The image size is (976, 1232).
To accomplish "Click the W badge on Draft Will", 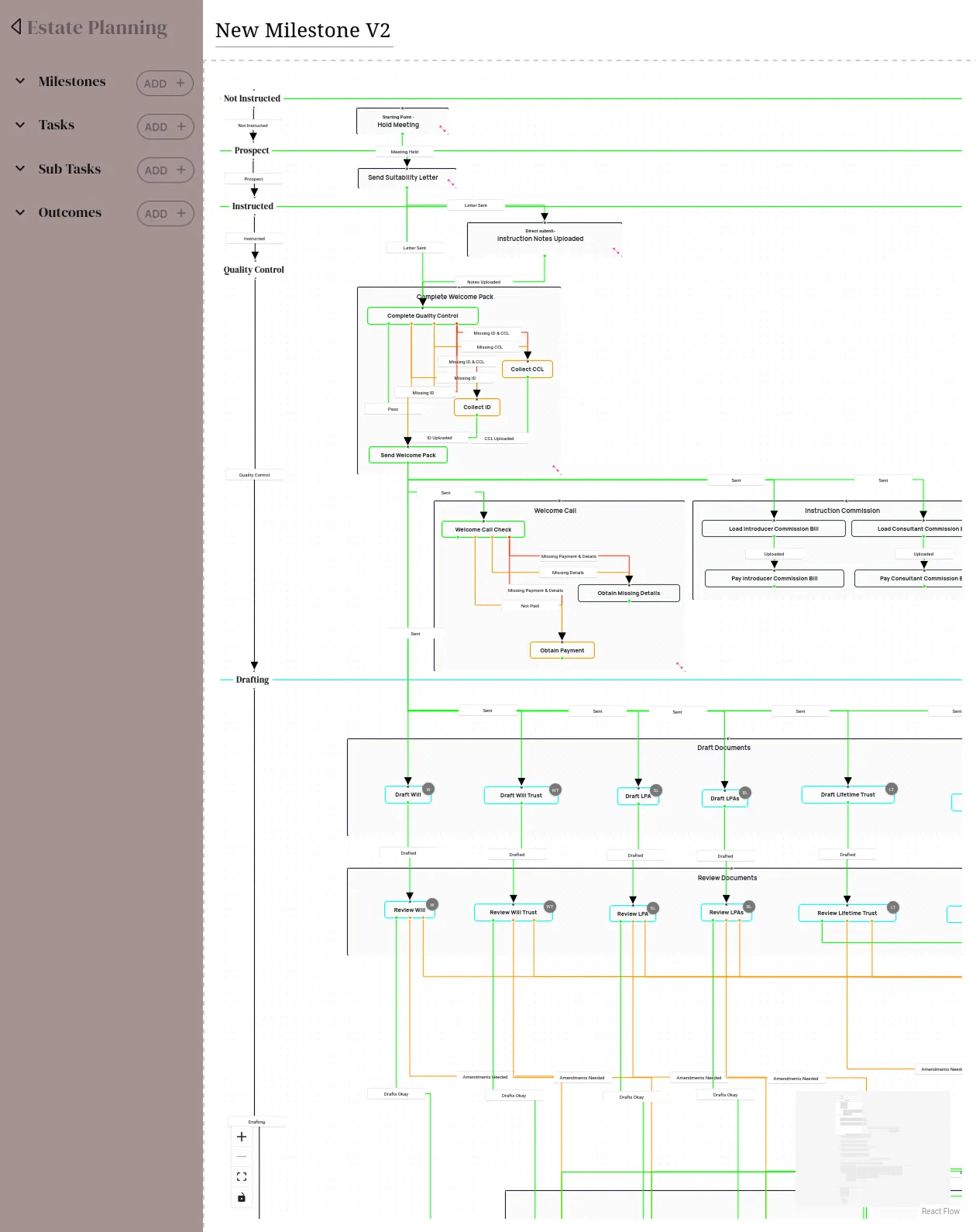I will pyautogui.click(x=428, y=789).
